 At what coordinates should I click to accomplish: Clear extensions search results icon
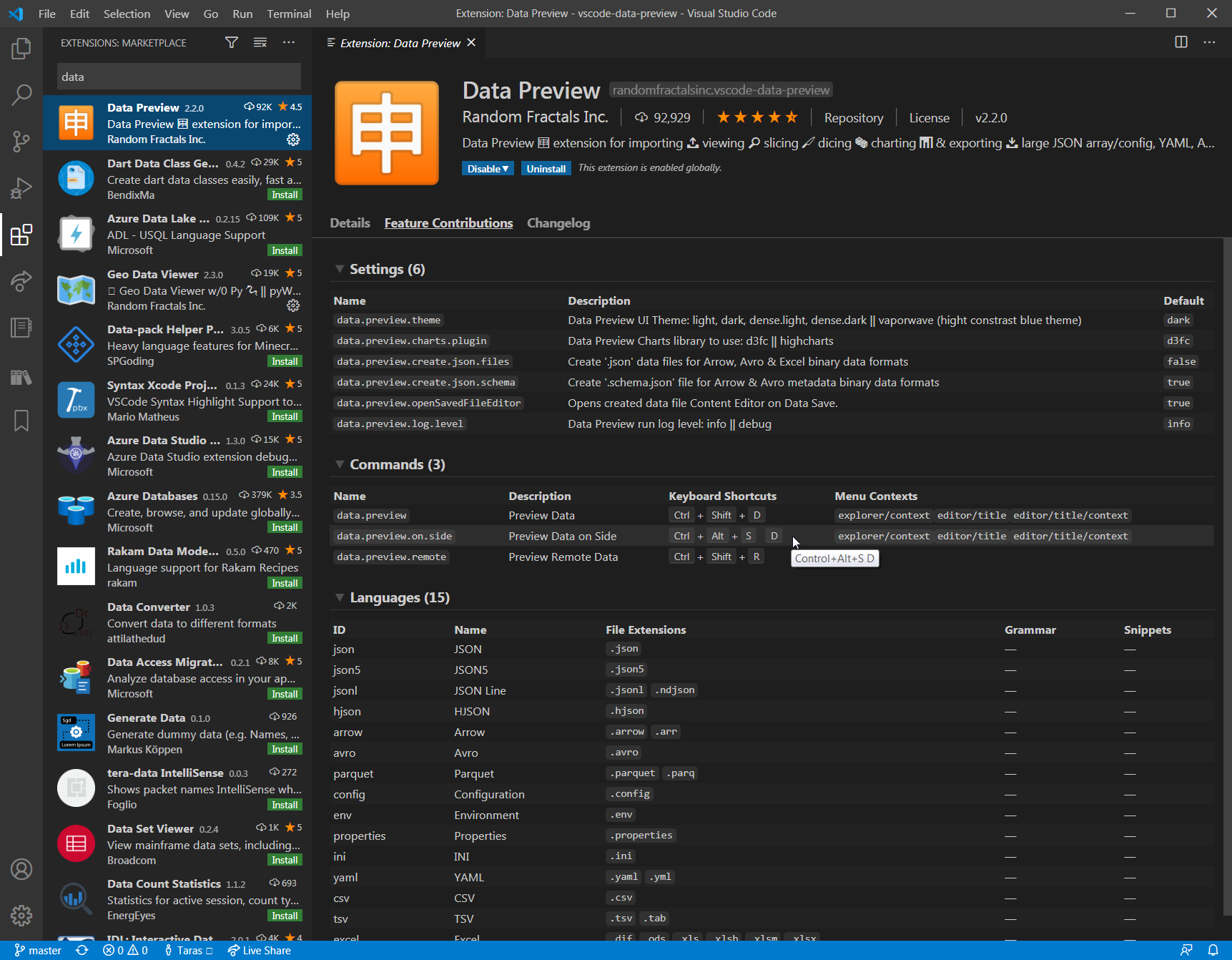260,43
